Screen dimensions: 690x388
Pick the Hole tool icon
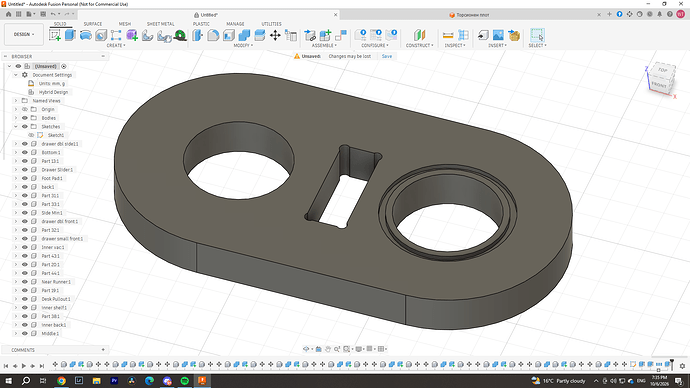pyautogui.click(x=101, y=35)
